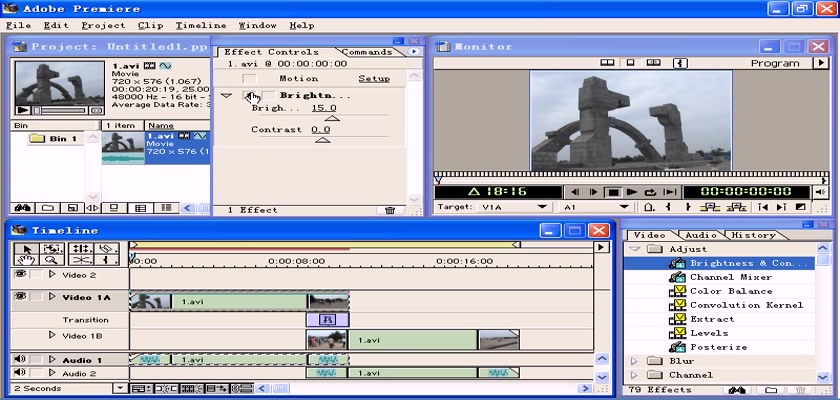Expand the Channel effects folder

pyautogui.click(x=634, y=375)
